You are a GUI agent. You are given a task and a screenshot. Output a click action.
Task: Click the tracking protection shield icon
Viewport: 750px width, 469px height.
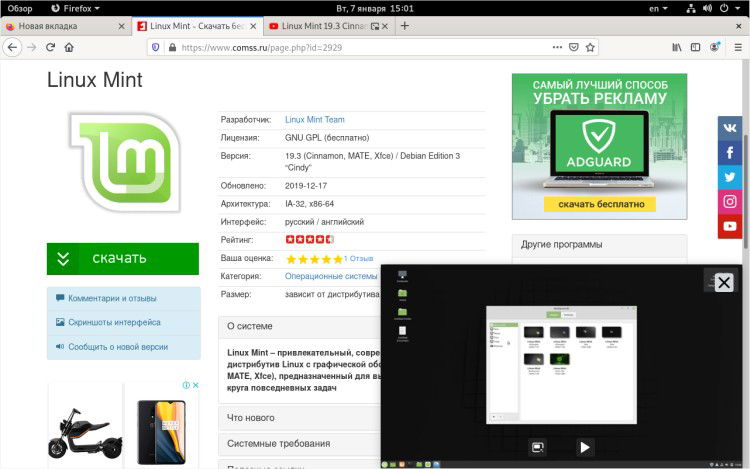(155, 47)
